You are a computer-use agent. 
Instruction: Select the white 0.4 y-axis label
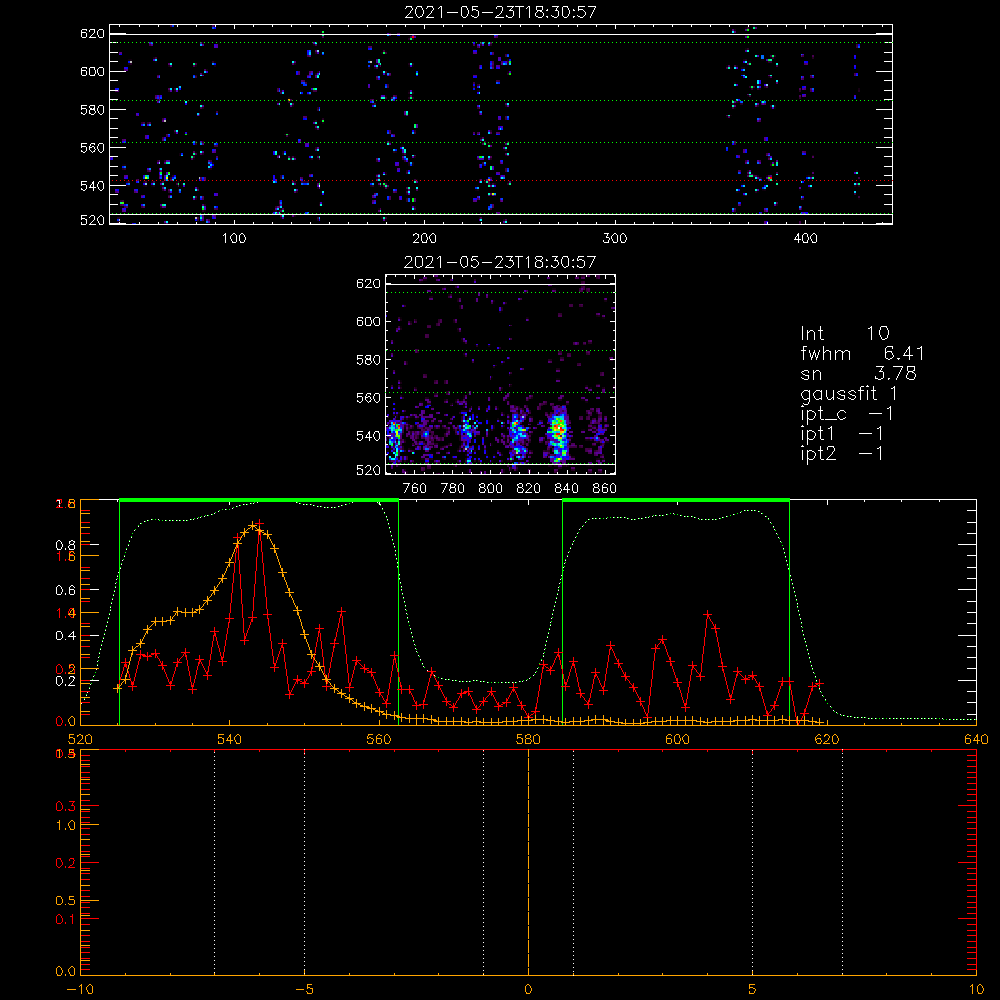pos(66,636)
